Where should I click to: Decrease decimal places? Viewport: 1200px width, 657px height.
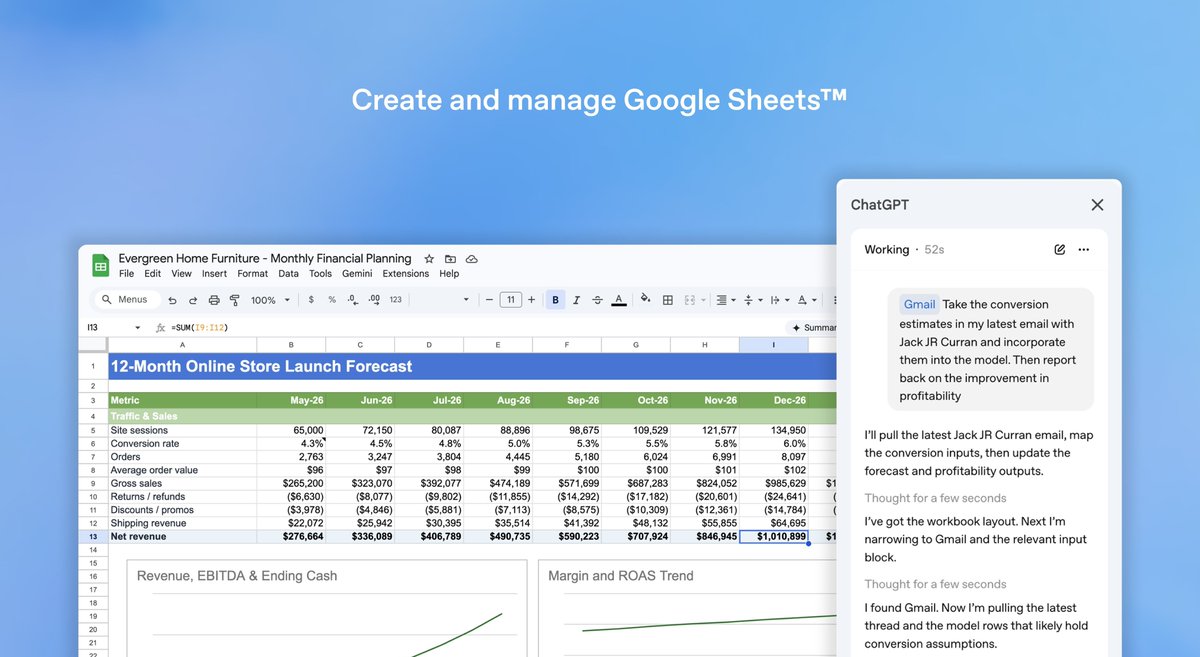(x=353, y=300)
